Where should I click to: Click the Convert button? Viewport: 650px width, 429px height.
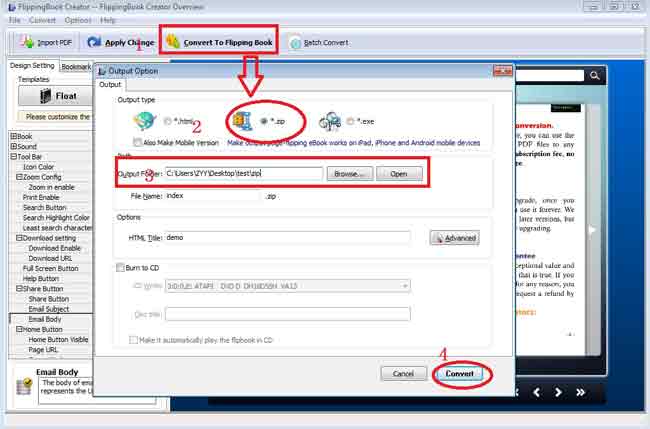click(x=459, y=374)
